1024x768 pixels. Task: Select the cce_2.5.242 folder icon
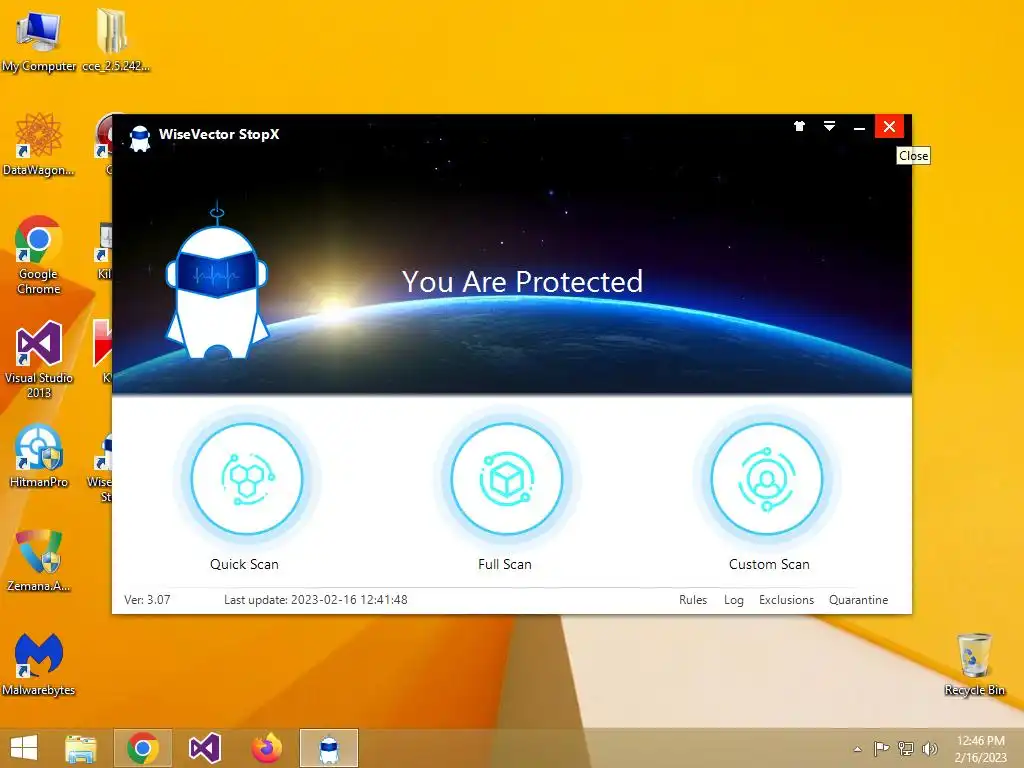pyautogui.click(x=115, y=40)
